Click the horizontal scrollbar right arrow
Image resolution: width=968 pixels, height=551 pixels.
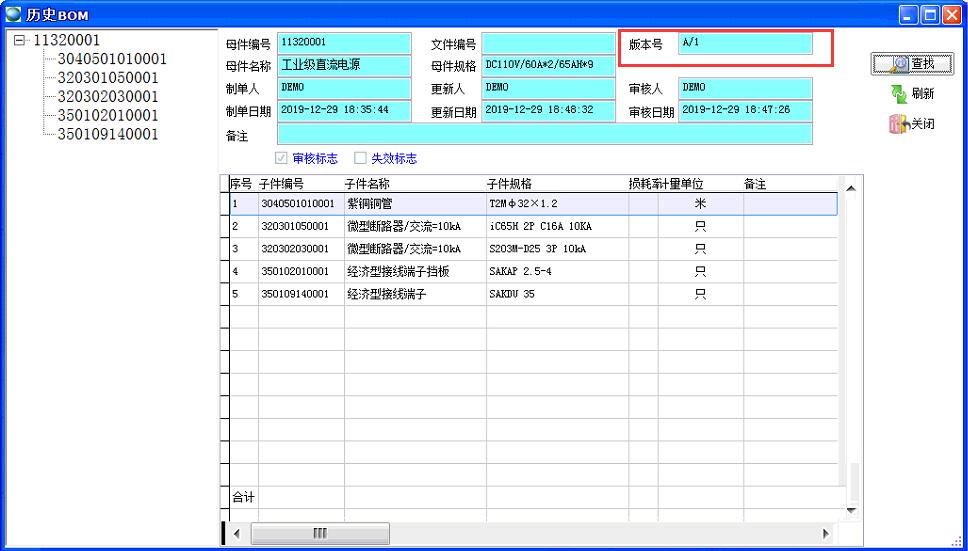tap(826, 534)
